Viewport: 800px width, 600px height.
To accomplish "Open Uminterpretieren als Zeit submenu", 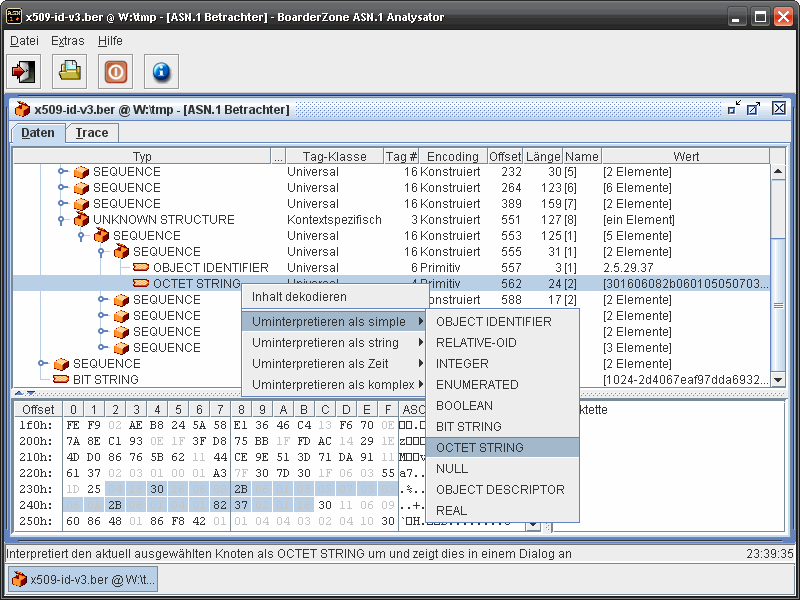I will tap(334, 363).
